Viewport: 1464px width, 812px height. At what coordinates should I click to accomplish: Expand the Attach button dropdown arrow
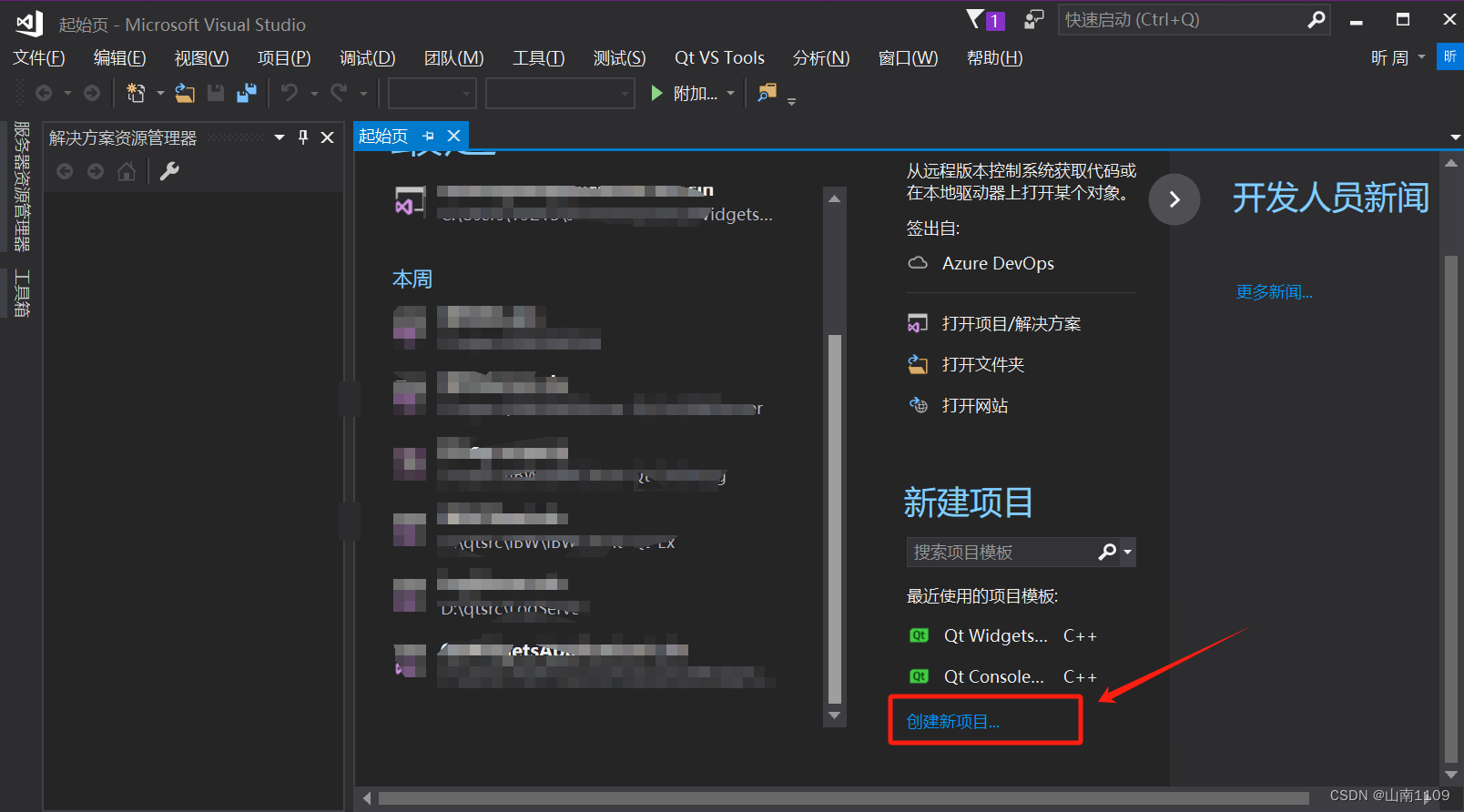pyautogui.click(x=731, y=93)
